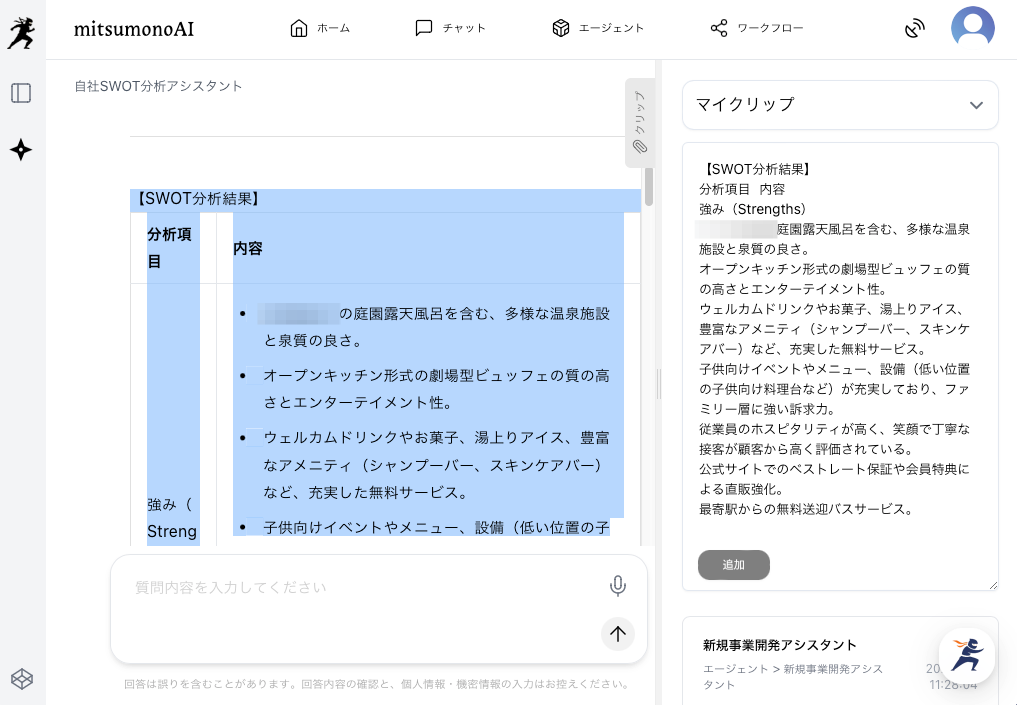The width and height of the screenshot is (1017, 705).
Task: Click the microphone voice input icon
Action: (618, 586)
